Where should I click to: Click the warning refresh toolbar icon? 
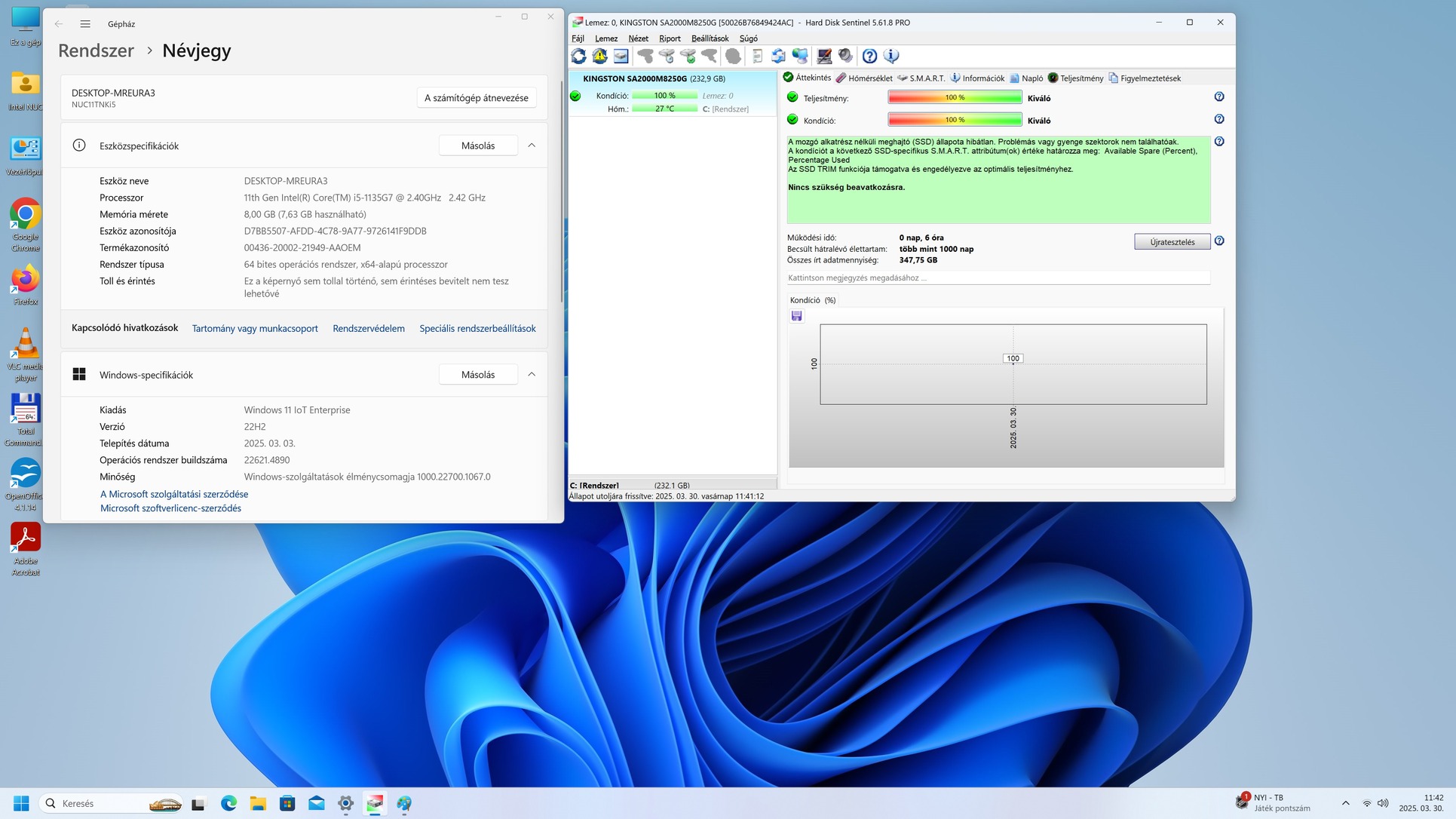pos(599,56)
